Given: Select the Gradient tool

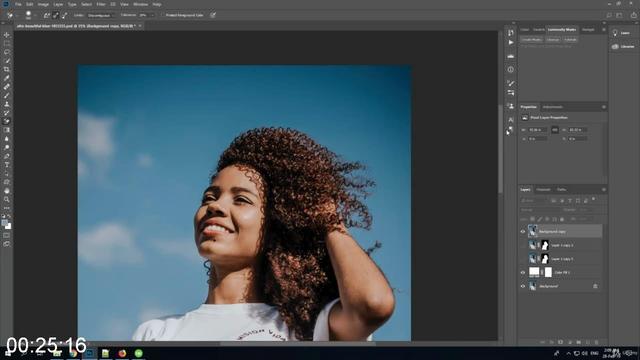Looking at the screenshot, I should pyautogui.click(x=7, y=130).
